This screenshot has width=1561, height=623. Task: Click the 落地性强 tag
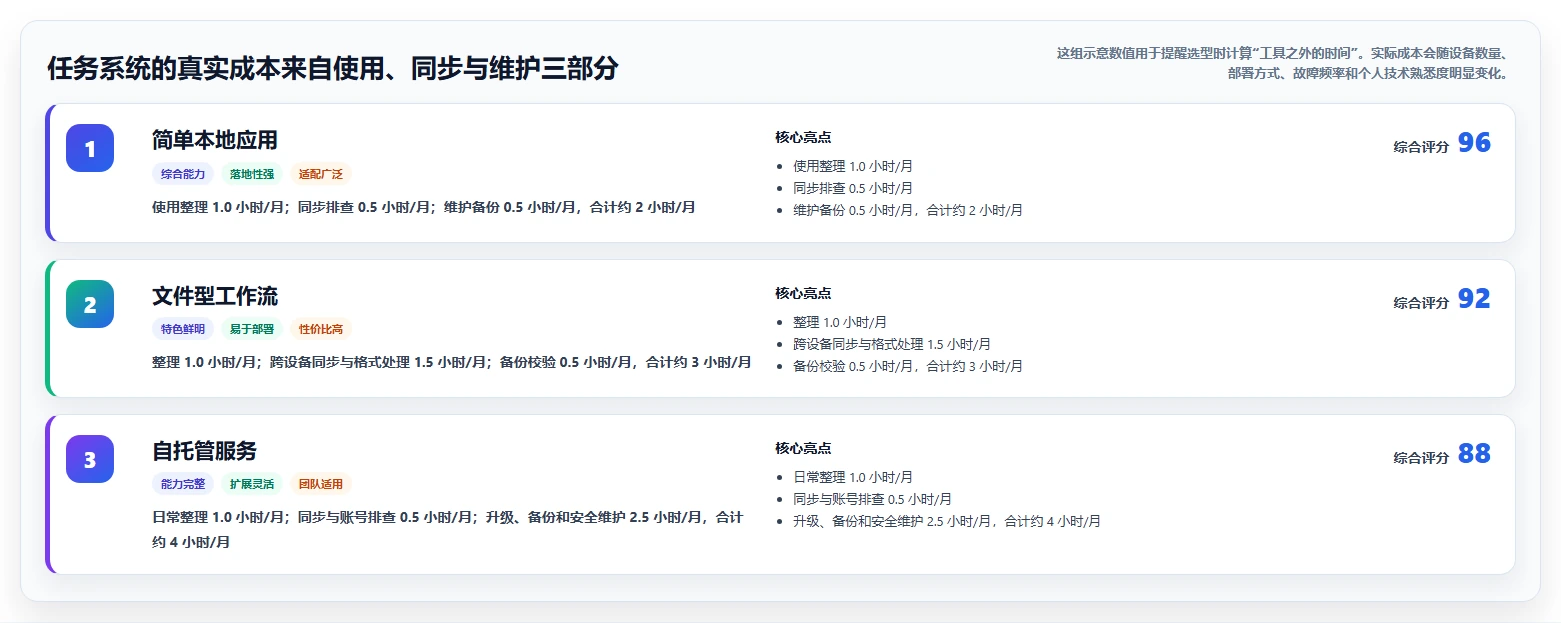252,174
